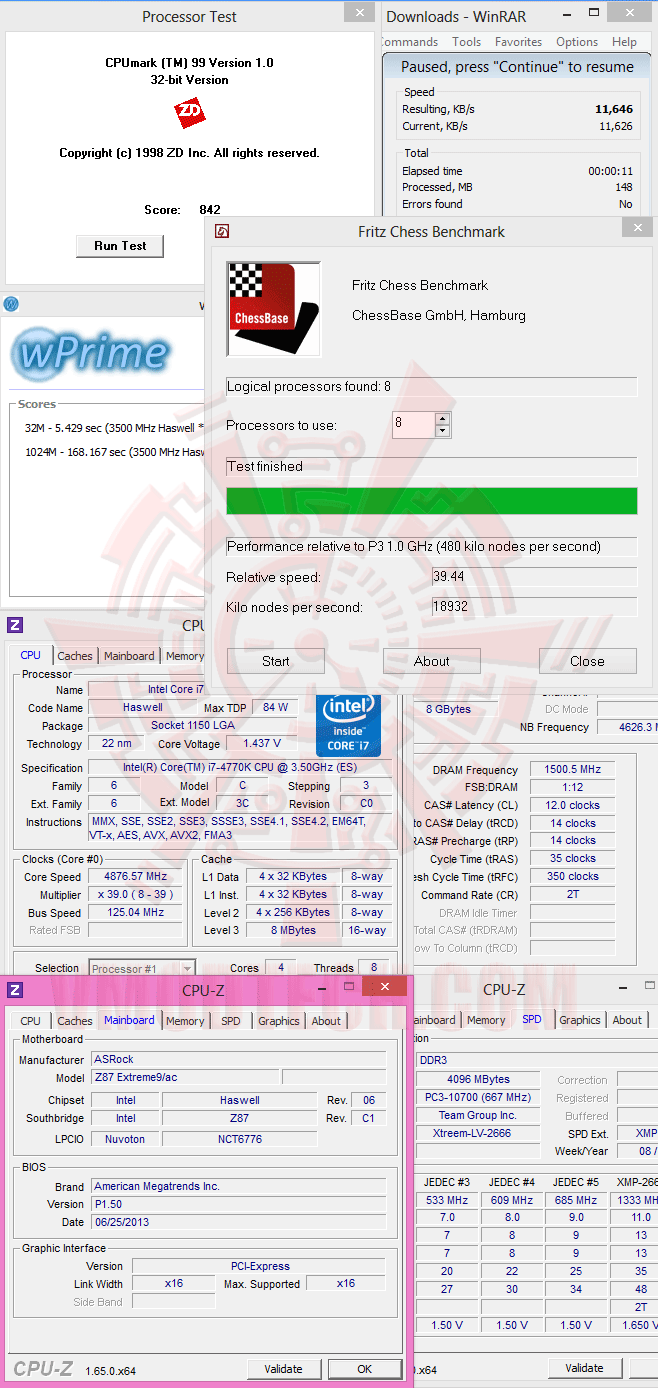This screenshot has width=658, height=1388.
Task: Click the BIOS version P1.50 field
Action: point(238,1204)
